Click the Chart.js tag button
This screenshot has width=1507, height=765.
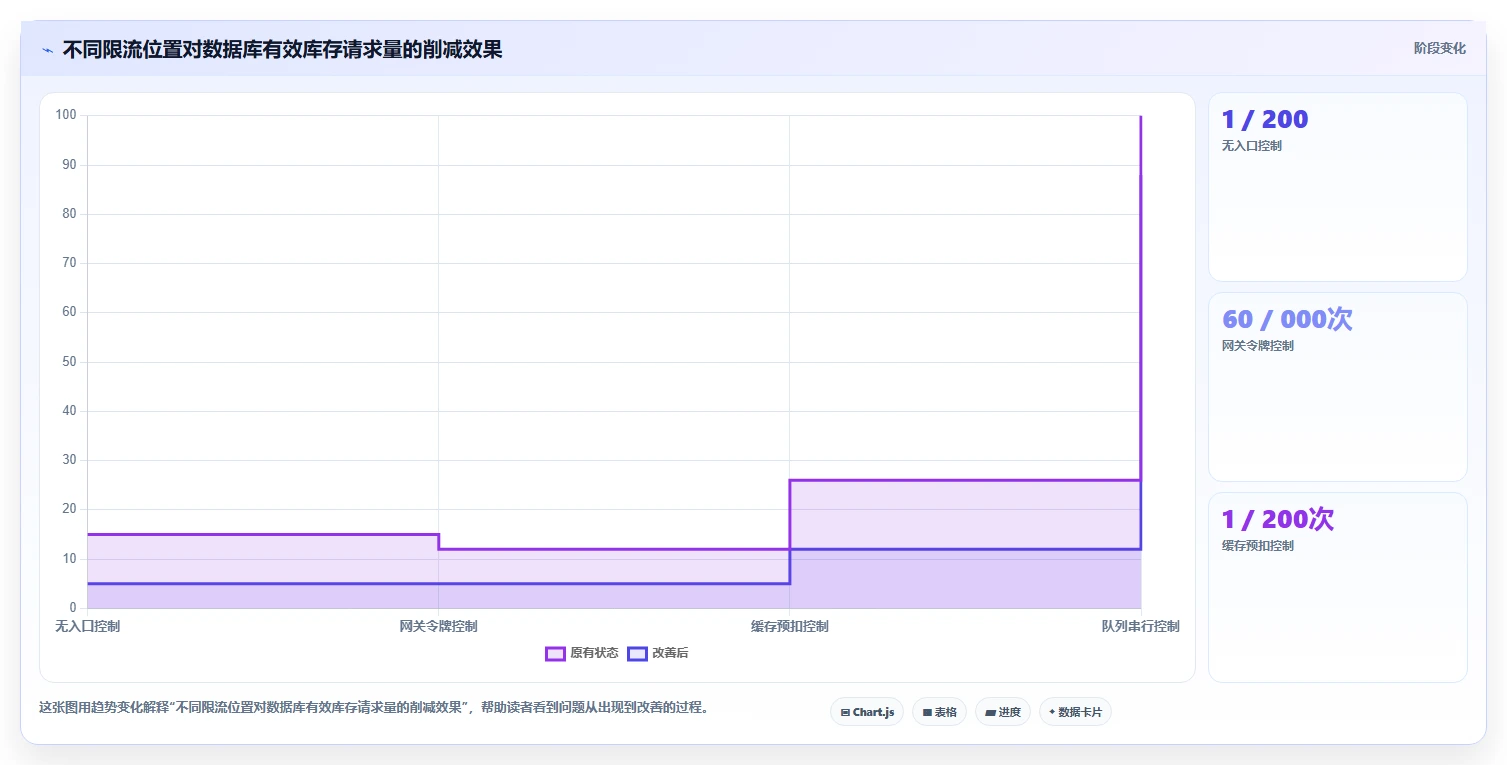[x=867, y=712]
